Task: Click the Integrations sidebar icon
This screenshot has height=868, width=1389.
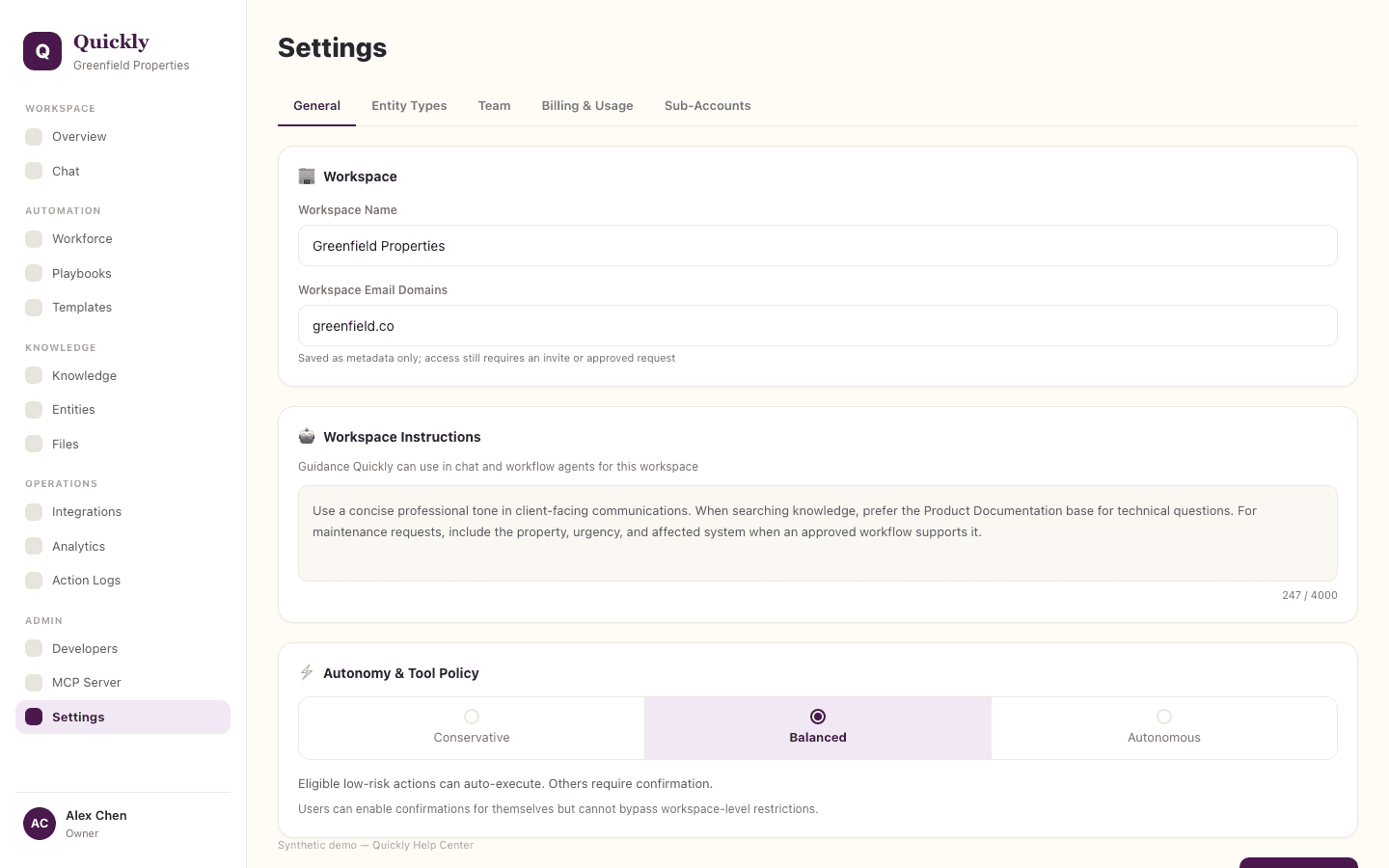Action: (x=34, y=512)
